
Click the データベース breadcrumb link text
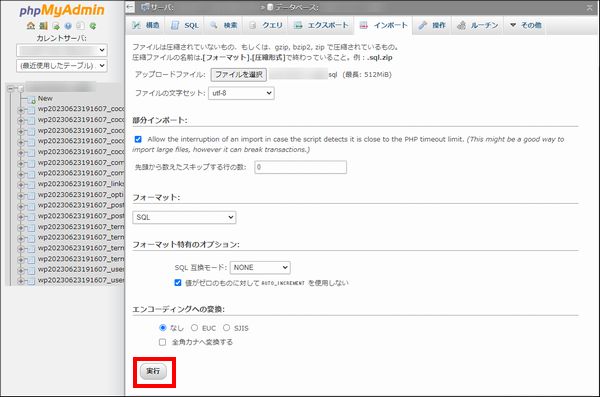[297, 7]
